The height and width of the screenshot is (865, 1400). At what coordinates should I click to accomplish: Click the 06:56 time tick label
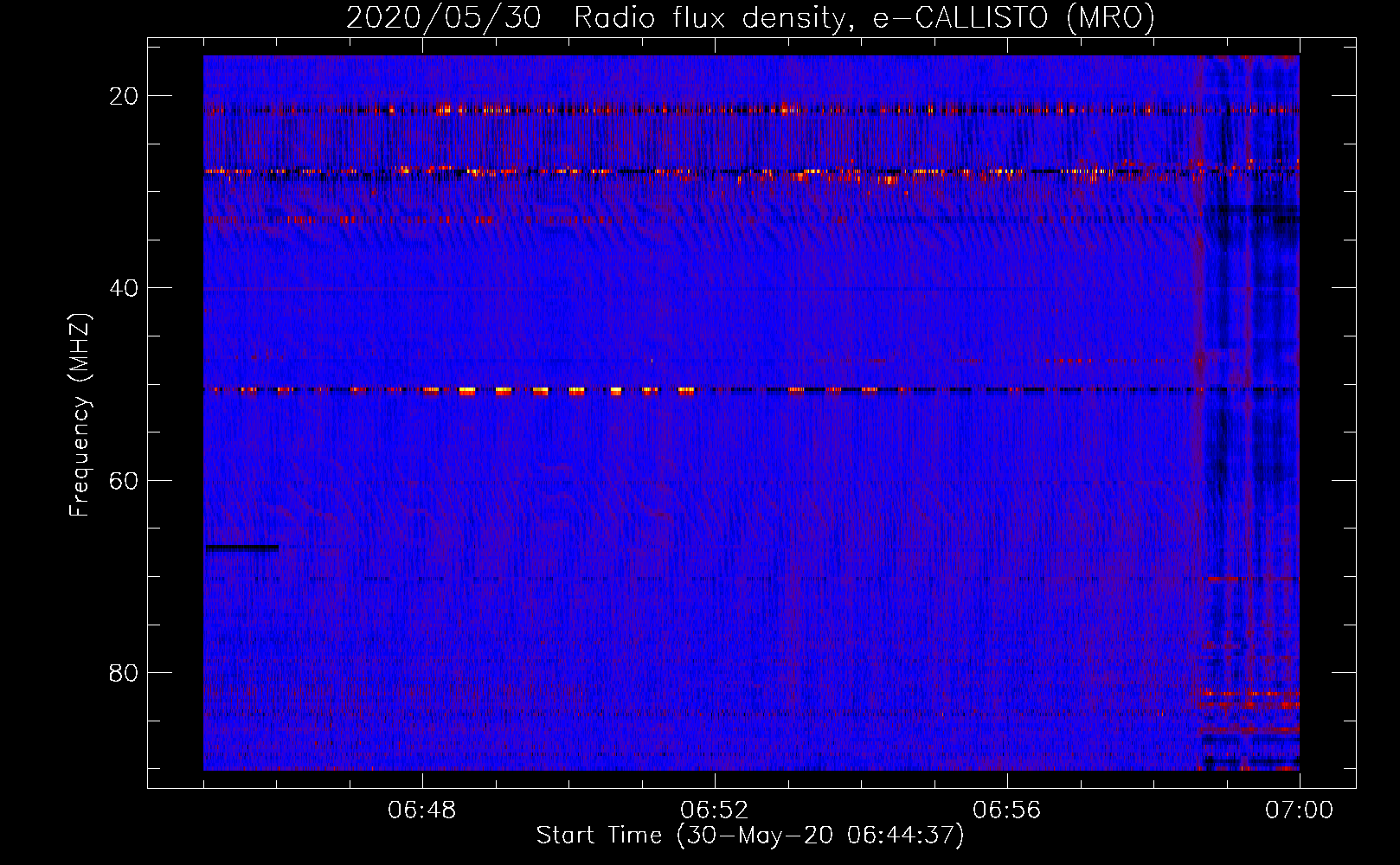pyautogui.click(x=1007, y=811)
